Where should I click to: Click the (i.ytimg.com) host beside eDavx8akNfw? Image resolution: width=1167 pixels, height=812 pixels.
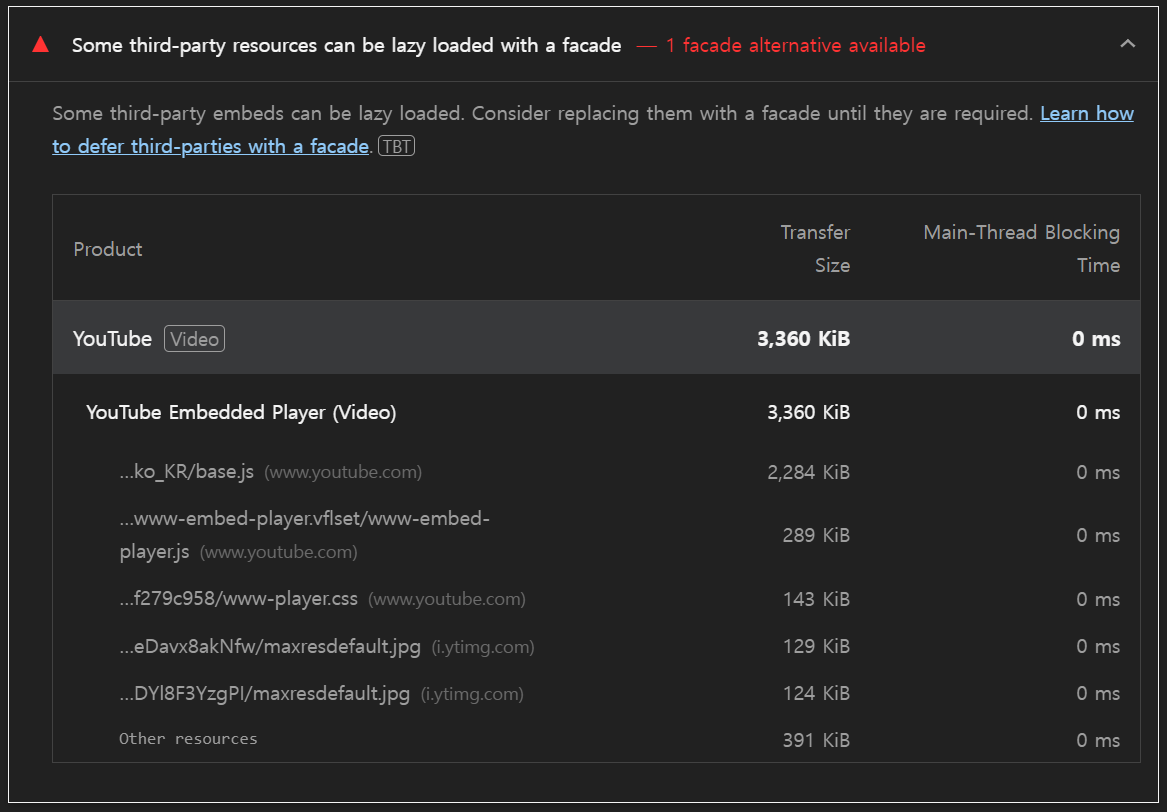click(483, 647)
